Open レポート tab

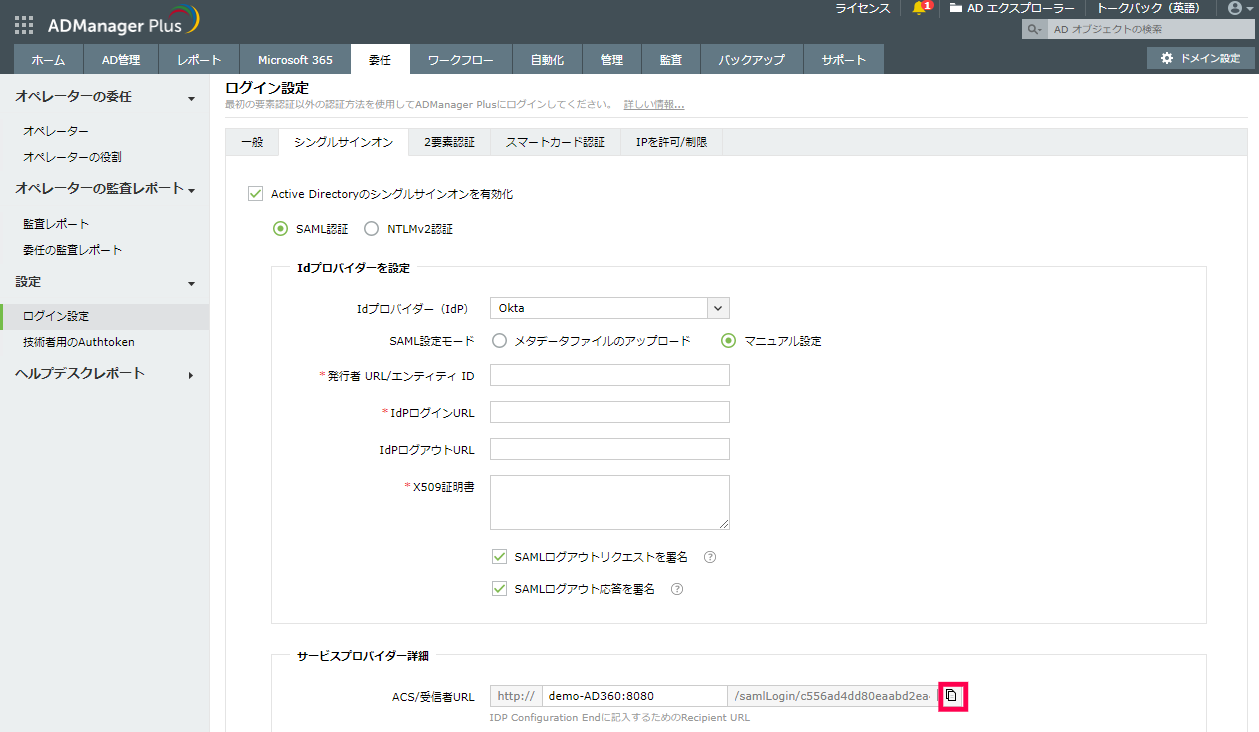point(200,60)
